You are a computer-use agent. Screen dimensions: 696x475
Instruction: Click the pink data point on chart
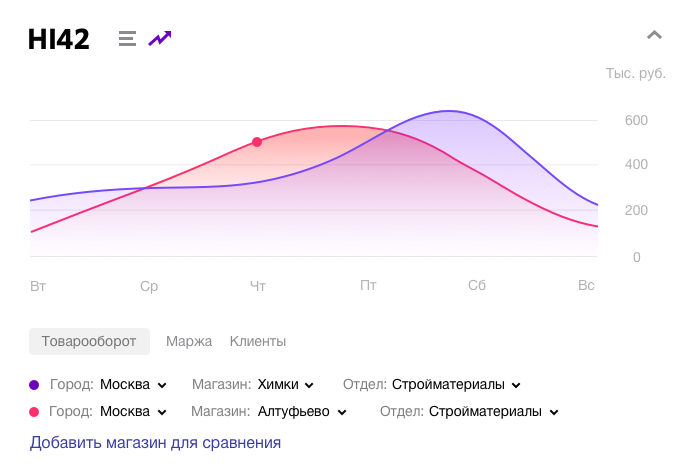tap(257, 142)
